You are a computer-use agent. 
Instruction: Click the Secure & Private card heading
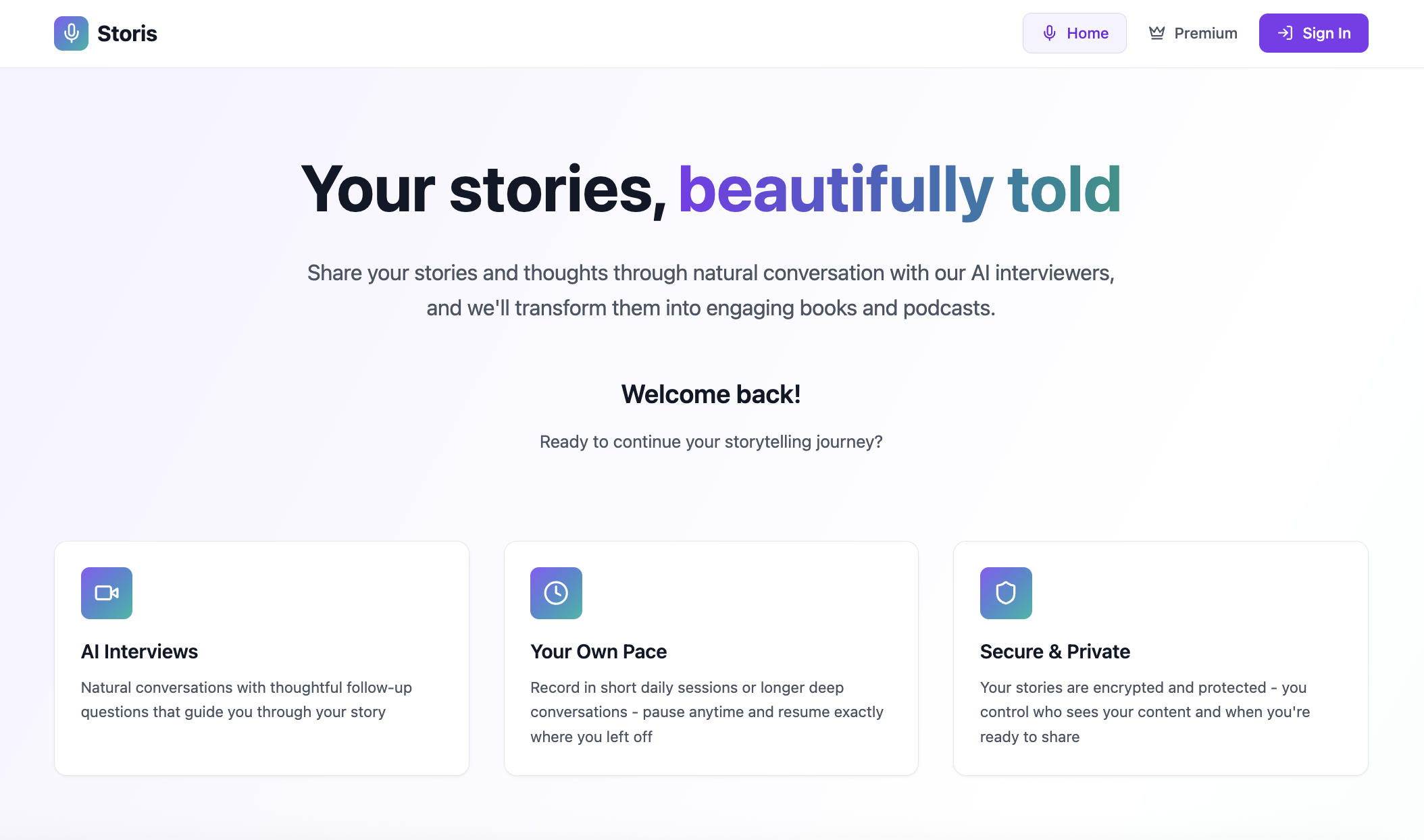(1054, 652)
